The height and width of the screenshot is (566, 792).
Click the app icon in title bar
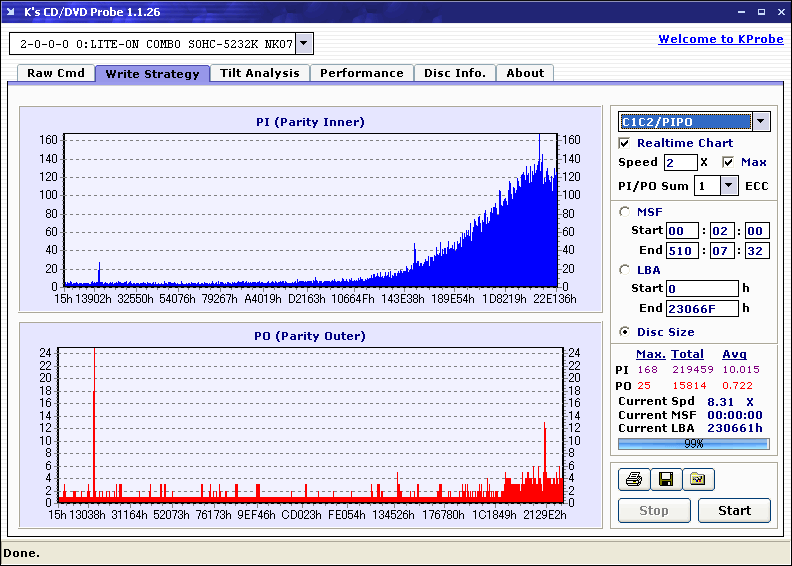tap(11, 12)
